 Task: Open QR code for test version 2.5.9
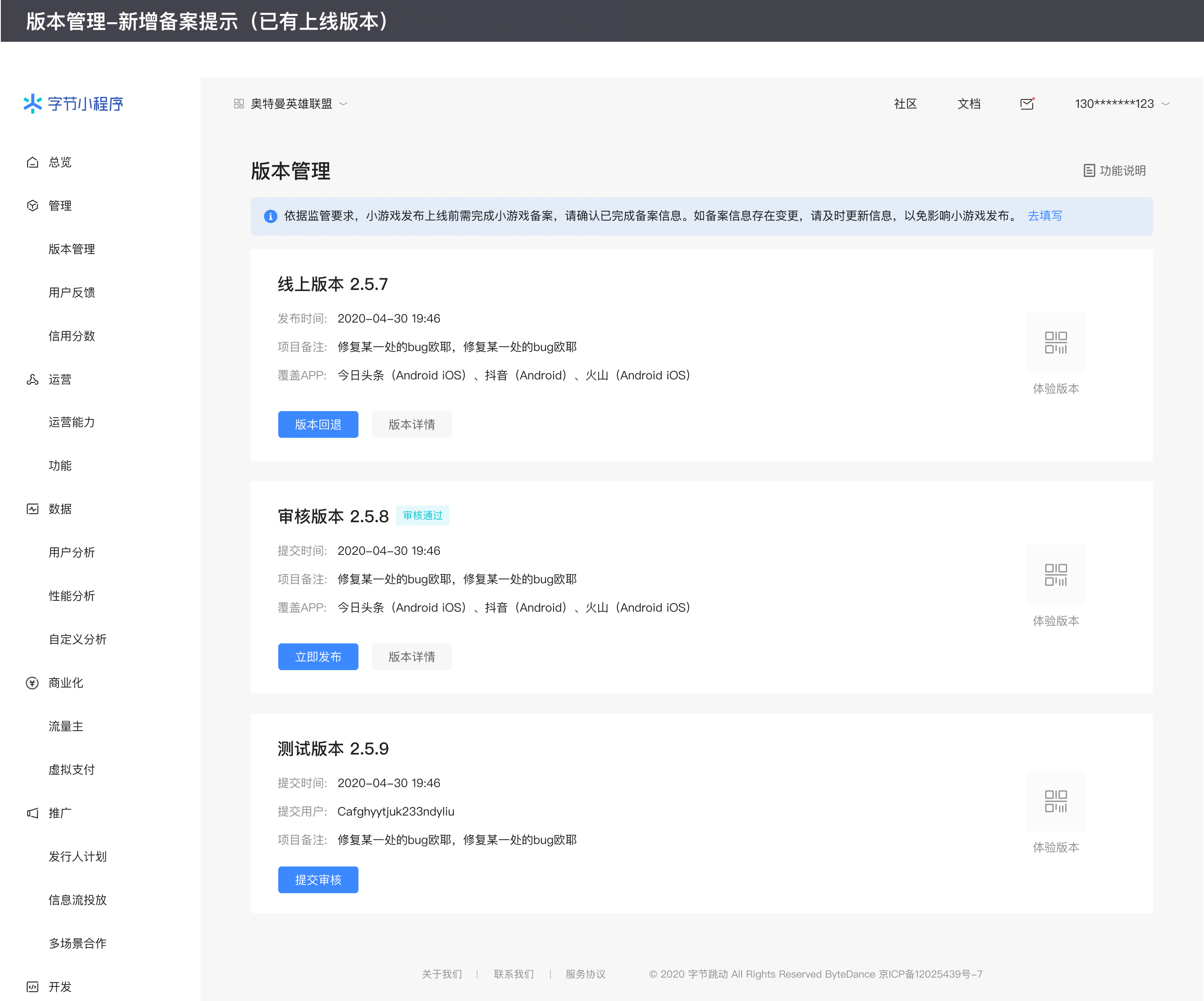click(x=1056, y=801)
